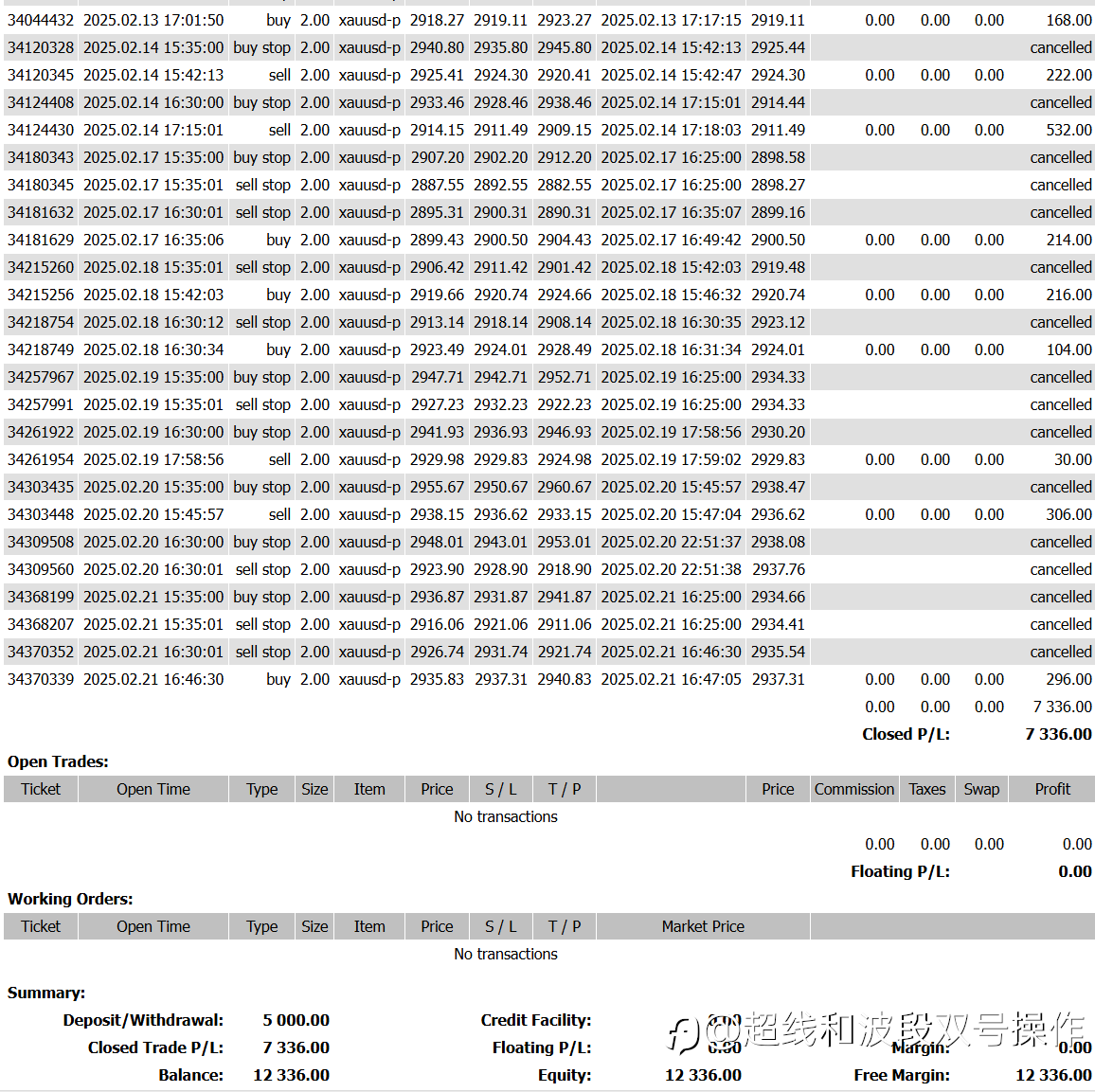The height and width of the screenshot is (1092, 1095).
Task: Click the 532.00 profit value
Action: coord(1068,130)
